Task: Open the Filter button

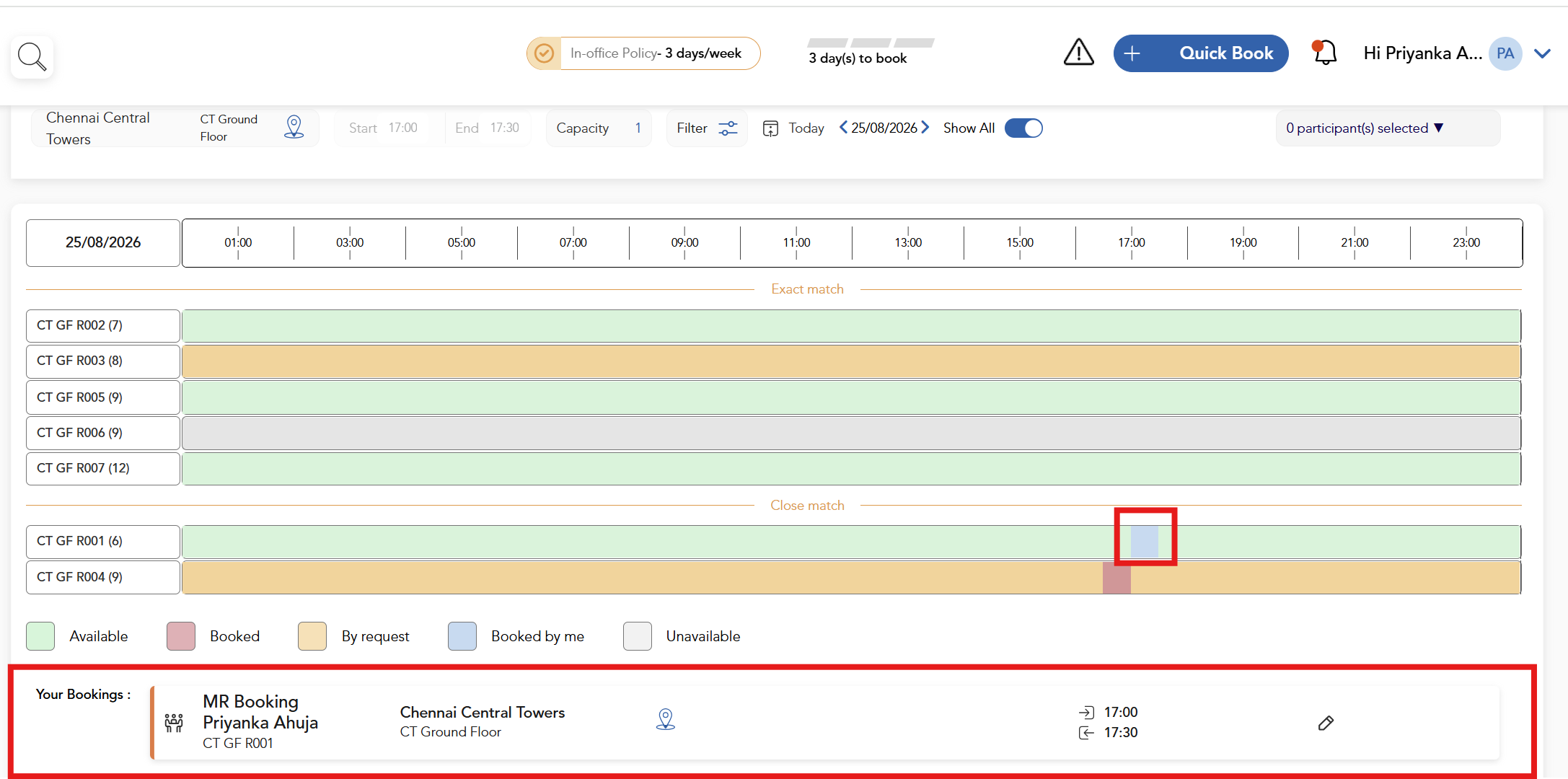Action: [707, 128]
